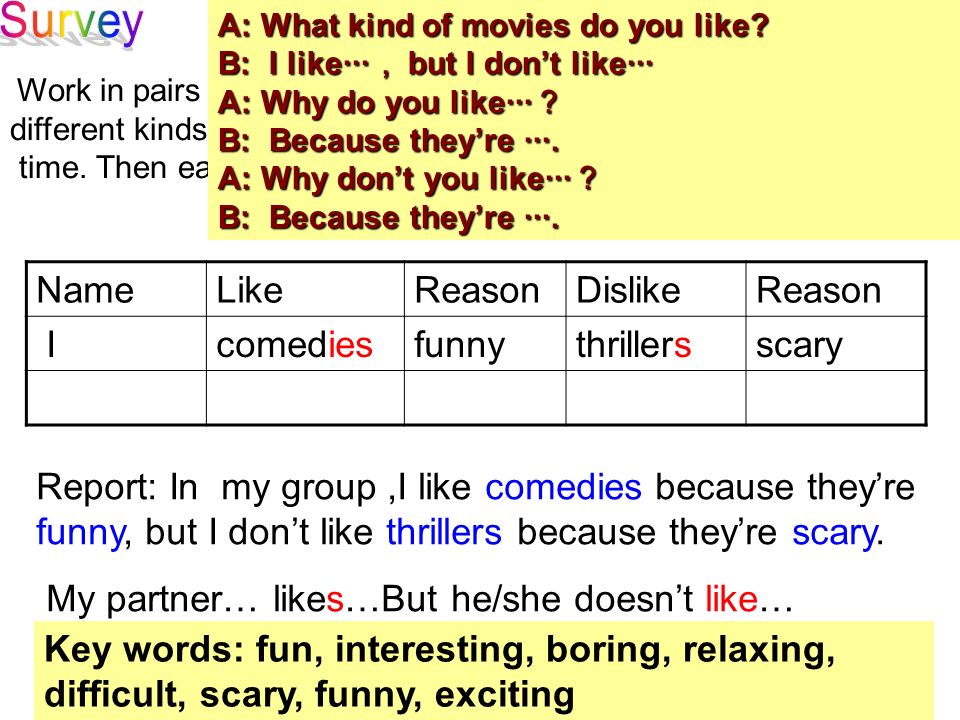Select the Name column header cell
960x720 pixels.
pos(116,290)
